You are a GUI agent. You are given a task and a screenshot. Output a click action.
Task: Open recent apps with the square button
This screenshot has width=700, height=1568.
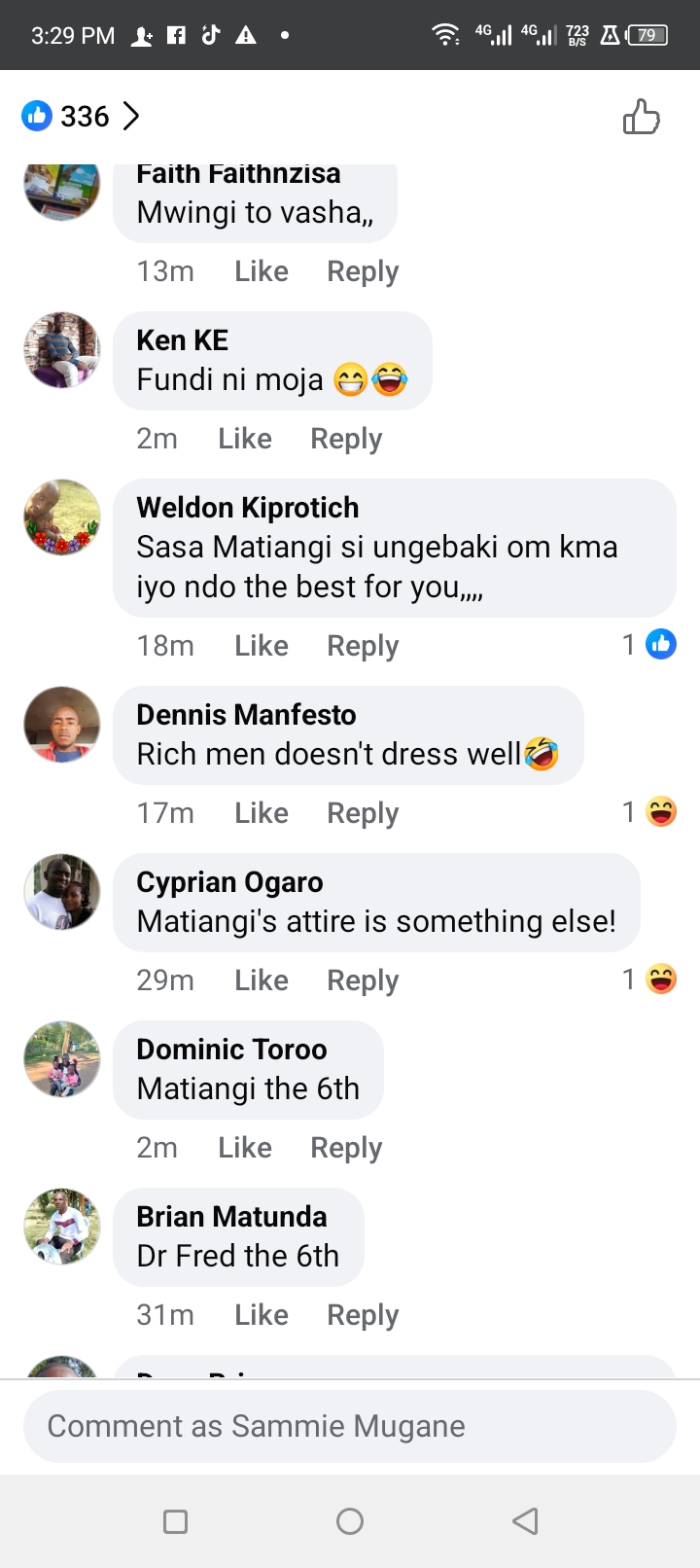coord(175,1521)
